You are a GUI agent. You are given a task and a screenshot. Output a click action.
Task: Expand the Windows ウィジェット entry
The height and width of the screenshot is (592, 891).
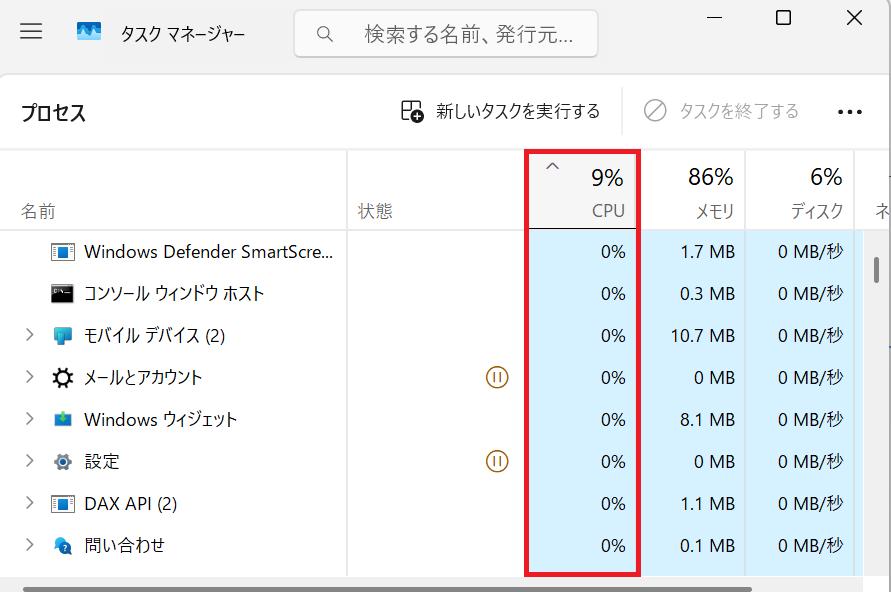click(27, 419)
